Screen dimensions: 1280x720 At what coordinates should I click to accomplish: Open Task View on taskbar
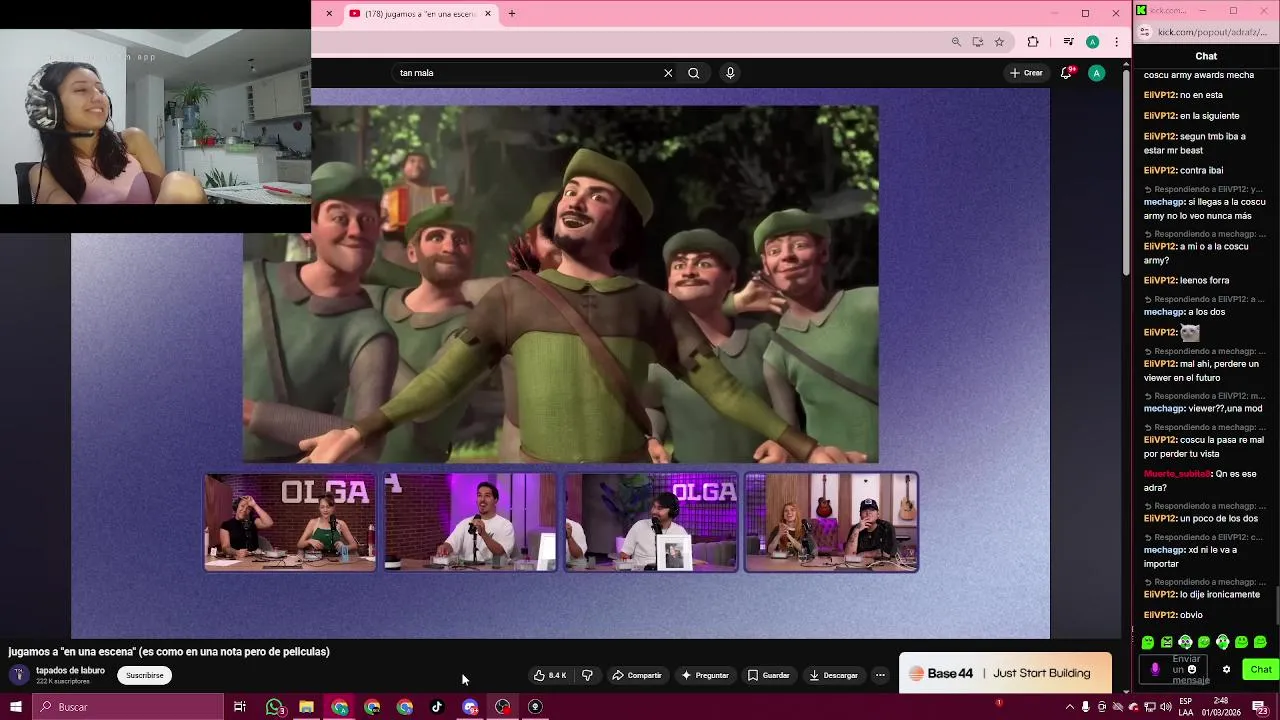[240, 707]
